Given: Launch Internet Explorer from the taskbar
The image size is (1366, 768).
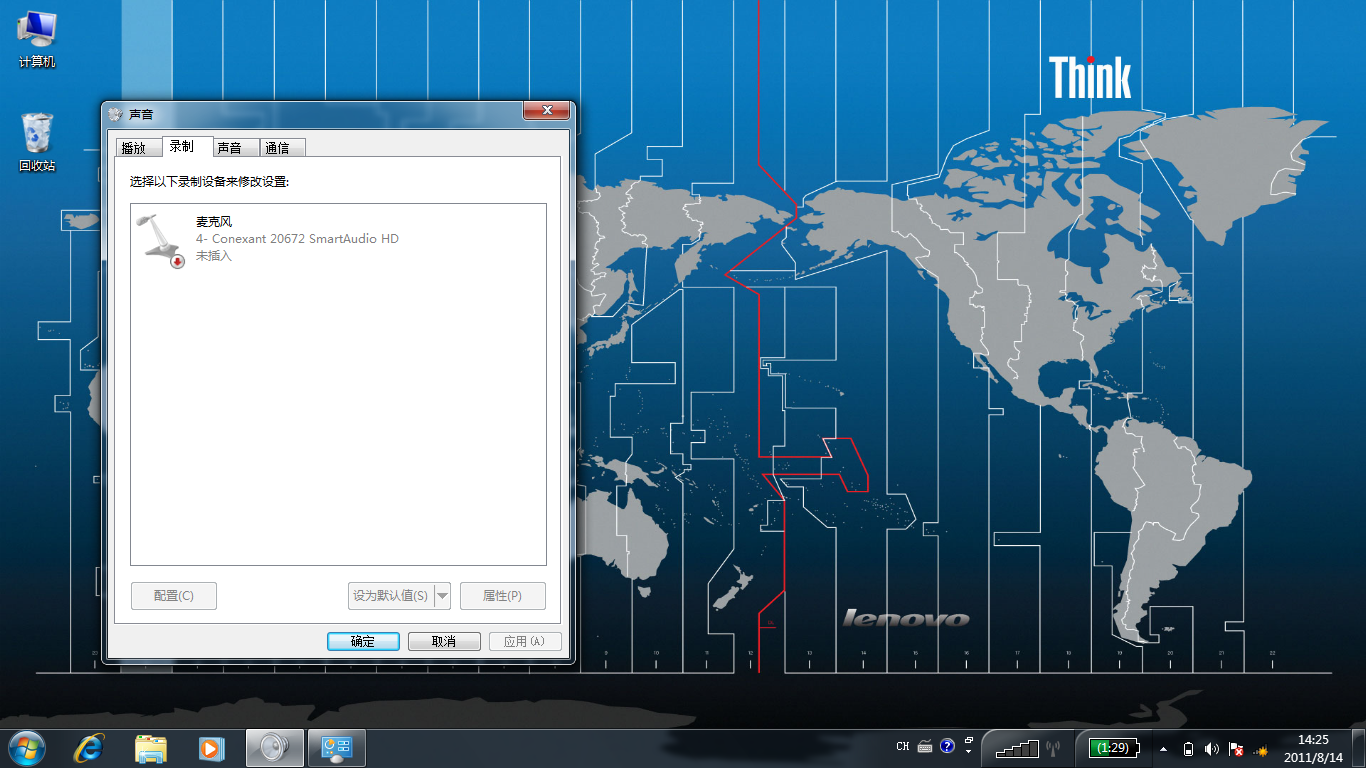Looking at the screenshot, I should (89, 747).
